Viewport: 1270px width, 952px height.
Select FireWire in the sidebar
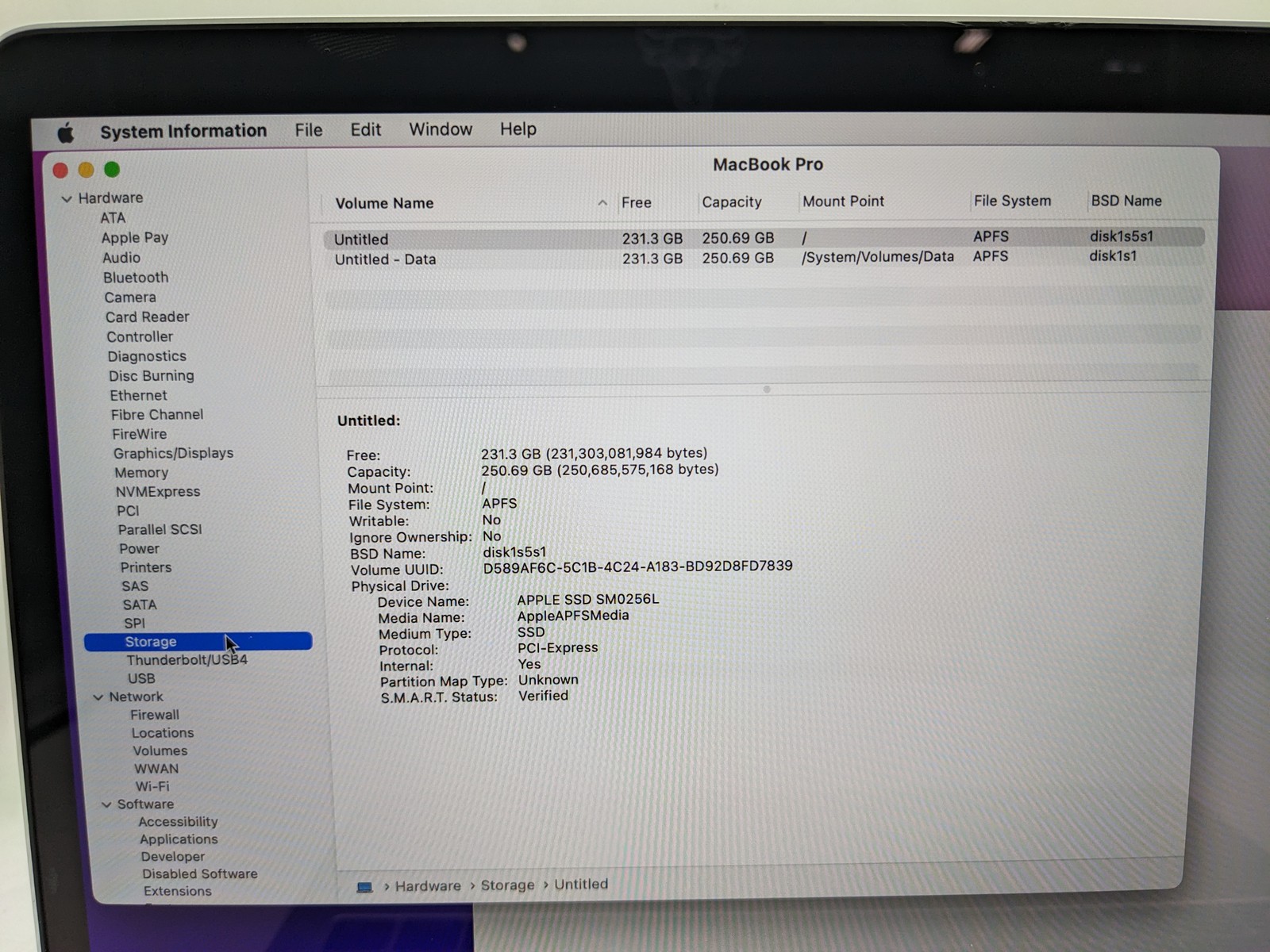pyautogui.click(x=140, y=434)
